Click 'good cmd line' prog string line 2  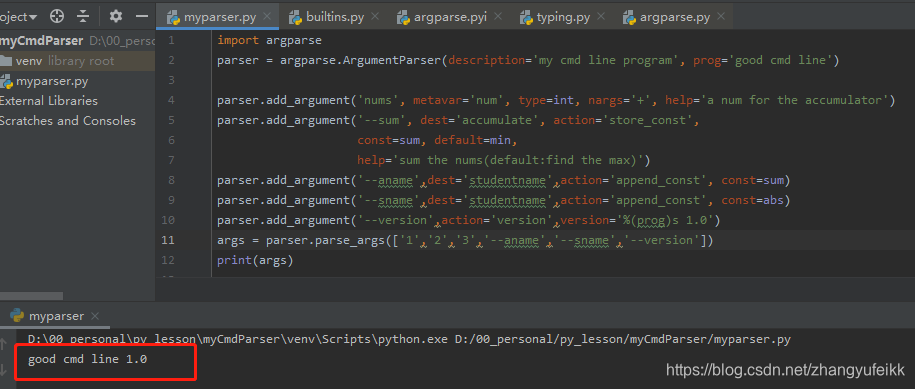[x=780, y=60]
